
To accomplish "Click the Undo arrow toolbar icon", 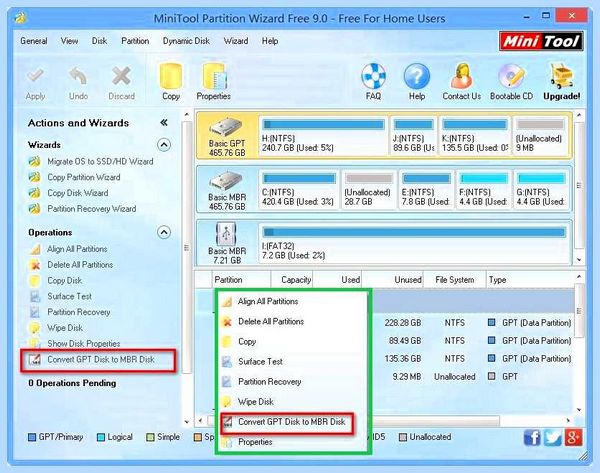I will (78, 76).
